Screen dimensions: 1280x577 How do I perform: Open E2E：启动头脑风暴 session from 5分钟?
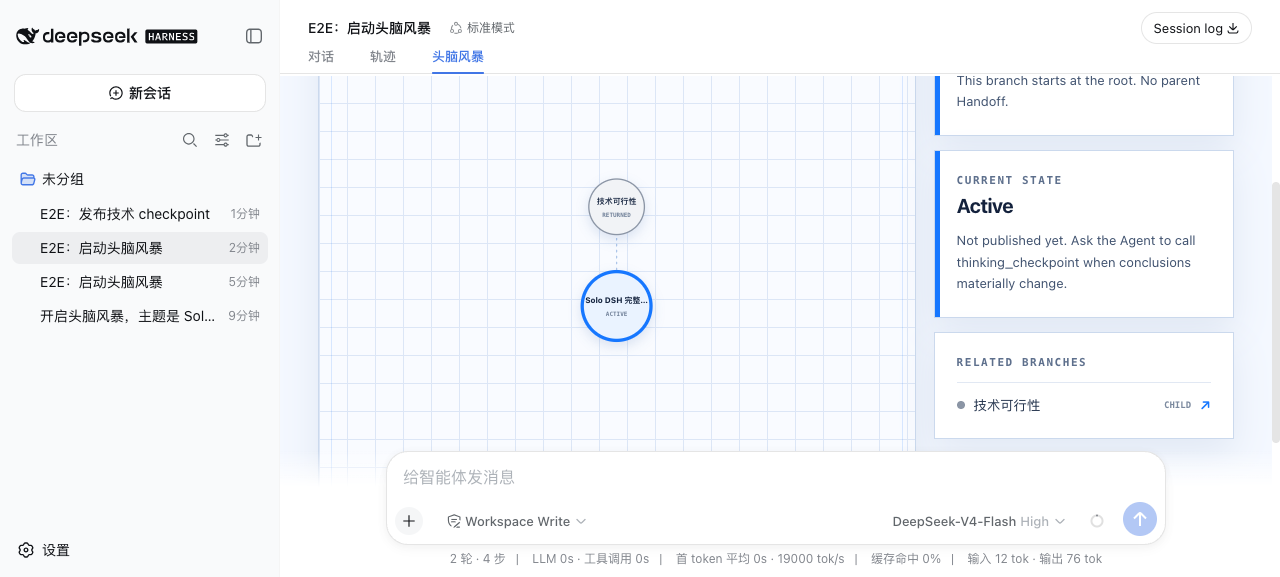coord(140,282)
